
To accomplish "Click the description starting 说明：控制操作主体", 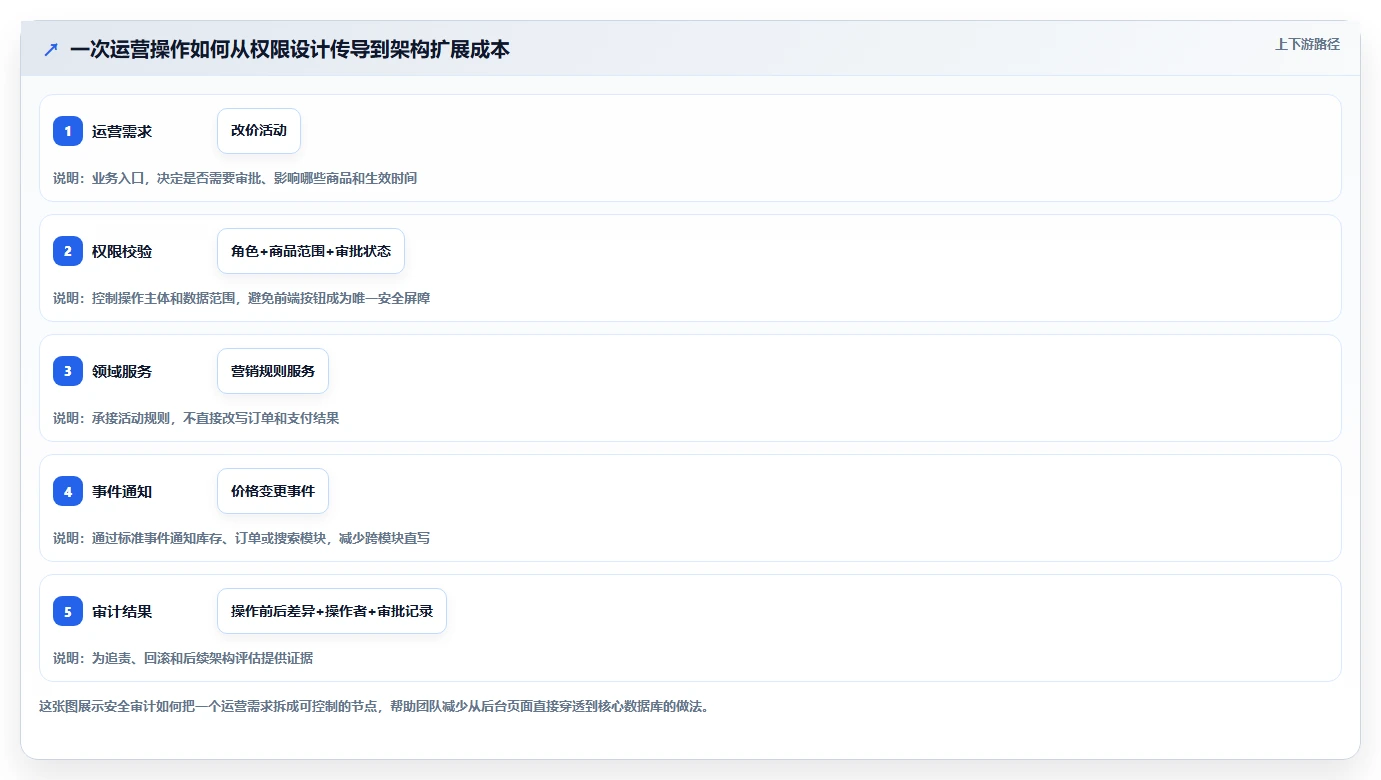I will (x=242, y=298).
